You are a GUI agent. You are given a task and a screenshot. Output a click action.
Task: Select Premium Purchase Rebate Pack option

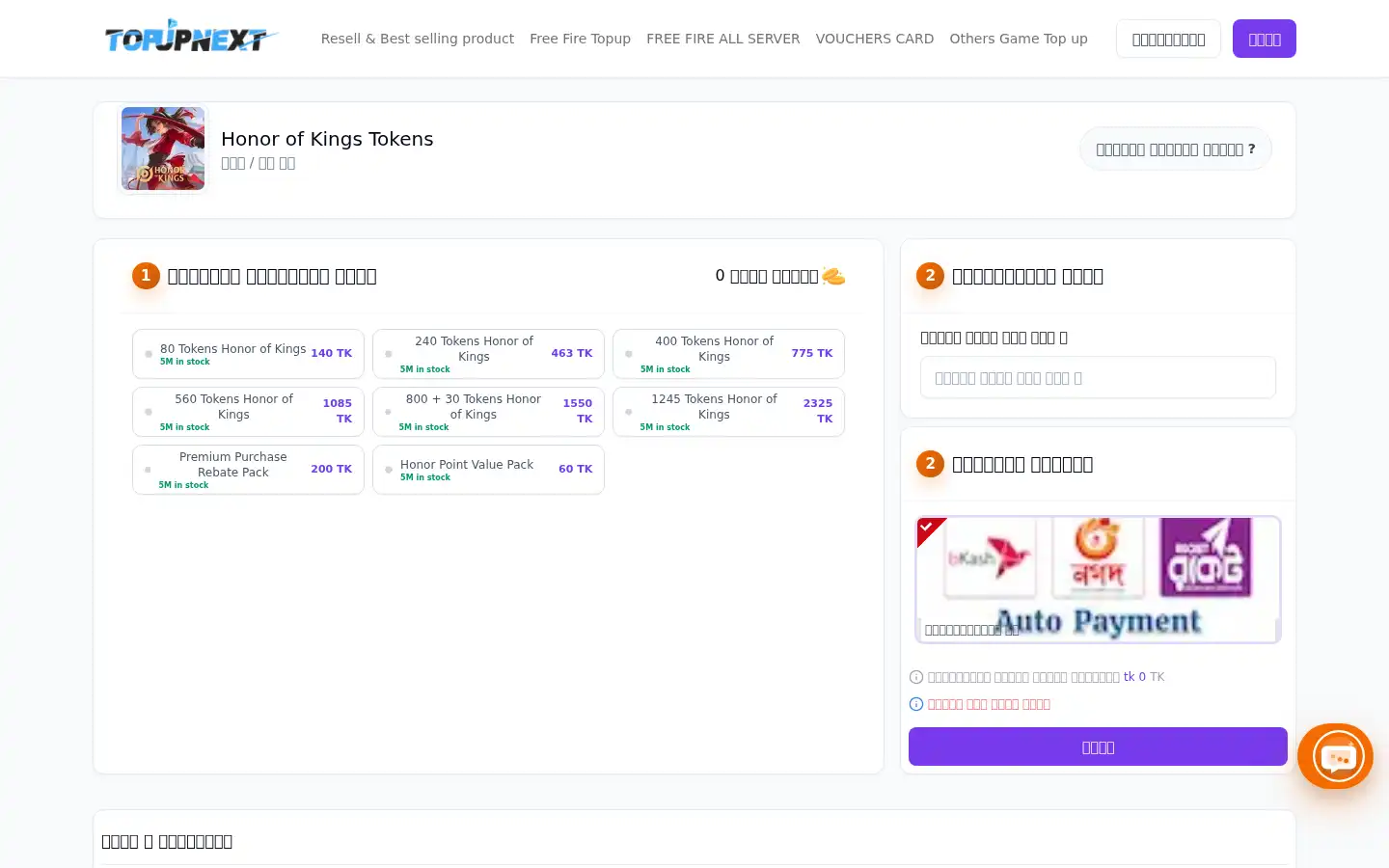click(x=248, y=470)
